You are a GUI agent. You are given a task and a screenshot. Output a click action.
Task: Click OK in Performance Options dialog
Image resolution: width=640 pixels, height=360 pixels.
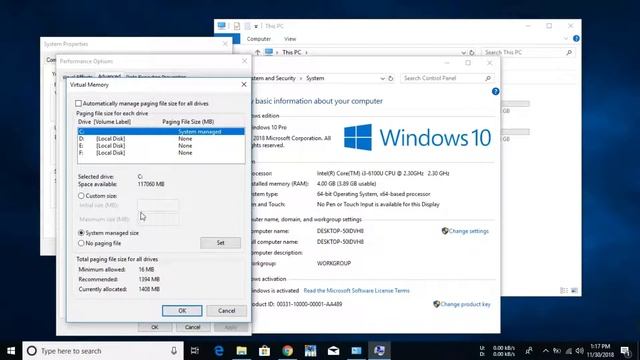(x=155, y=327)
